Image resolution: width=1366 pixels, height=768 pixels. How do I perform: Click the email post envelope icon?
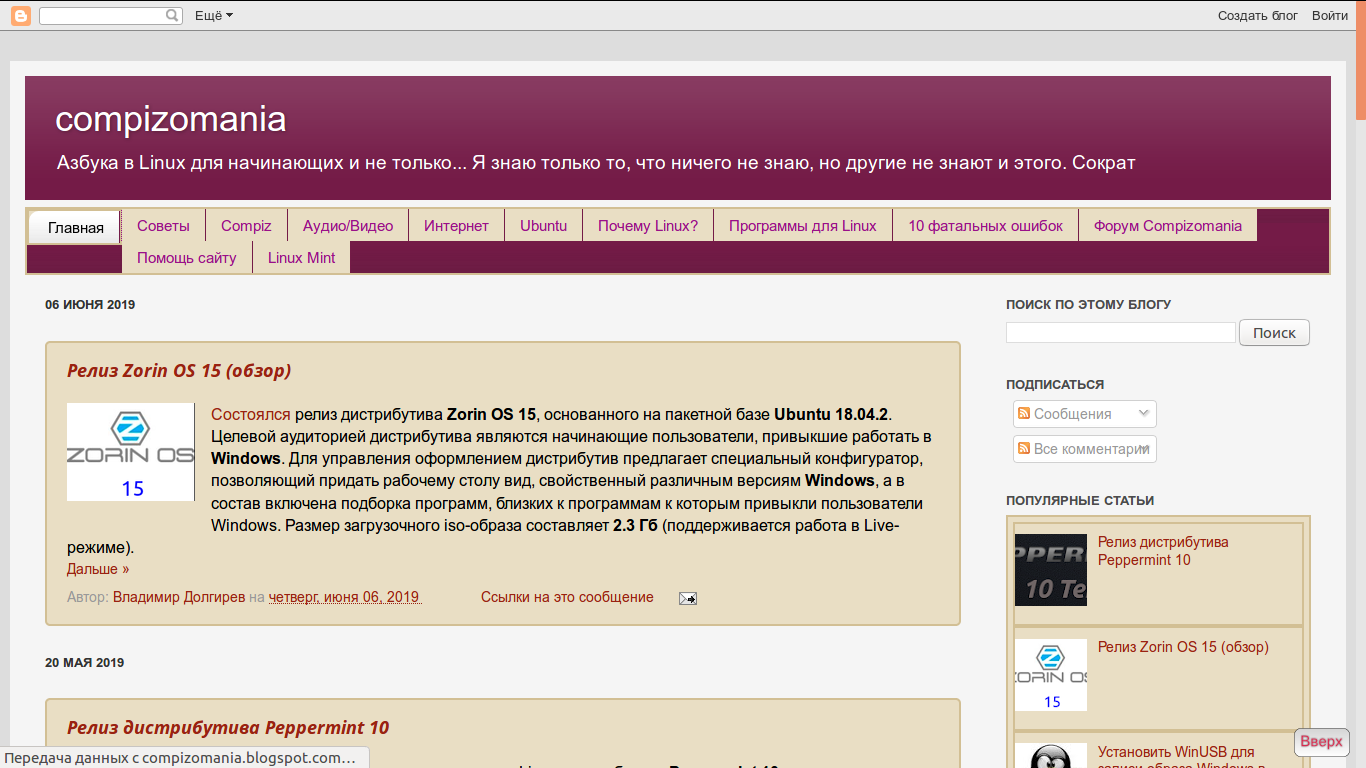687,598
